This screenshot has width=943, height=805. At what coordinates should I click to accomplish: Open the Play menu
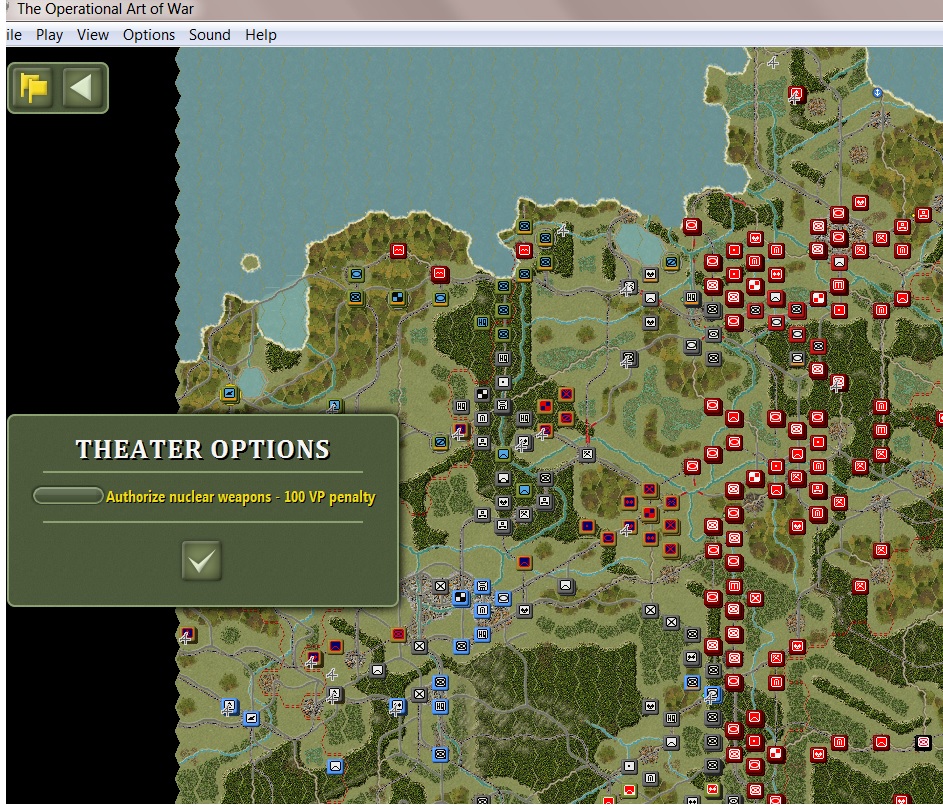point(49,35)
